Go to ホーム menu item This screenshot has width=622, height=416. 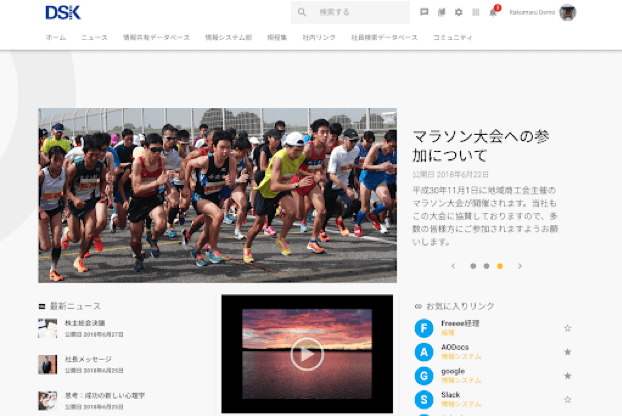[x=56, y=37]
